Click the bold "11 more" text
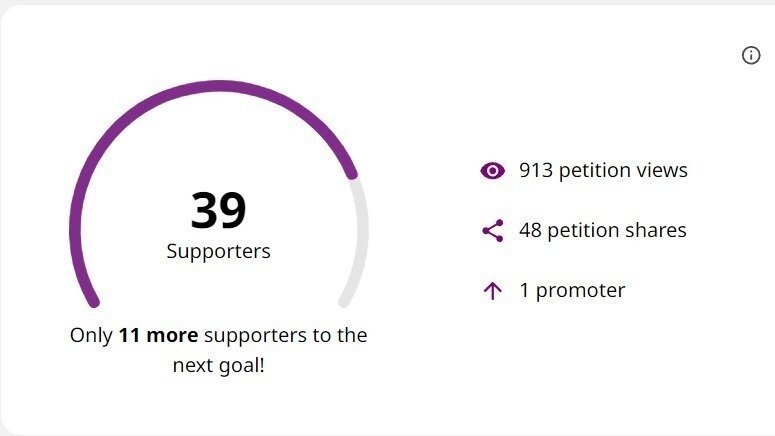The image size is (775, 436). click(158, 335)
